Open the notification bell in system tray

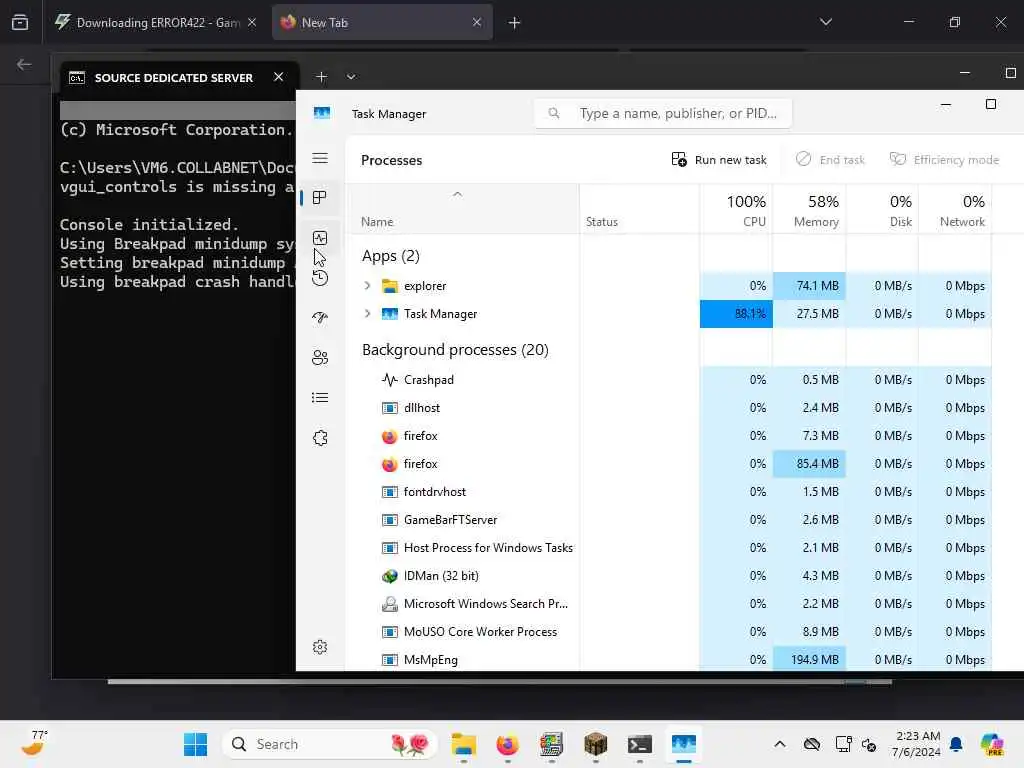pyautogui.click(x=956, y=744)
